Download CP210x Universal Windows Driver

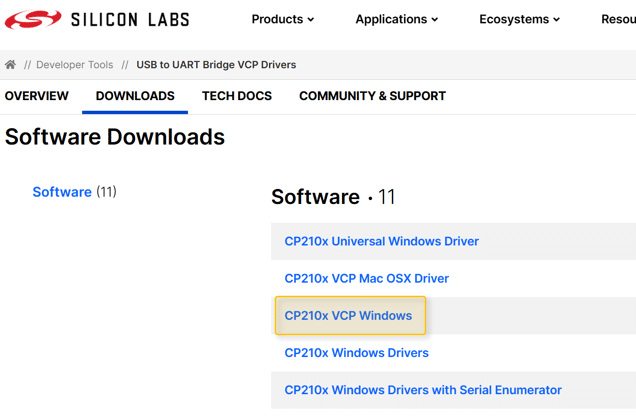[x=382, y=241]
